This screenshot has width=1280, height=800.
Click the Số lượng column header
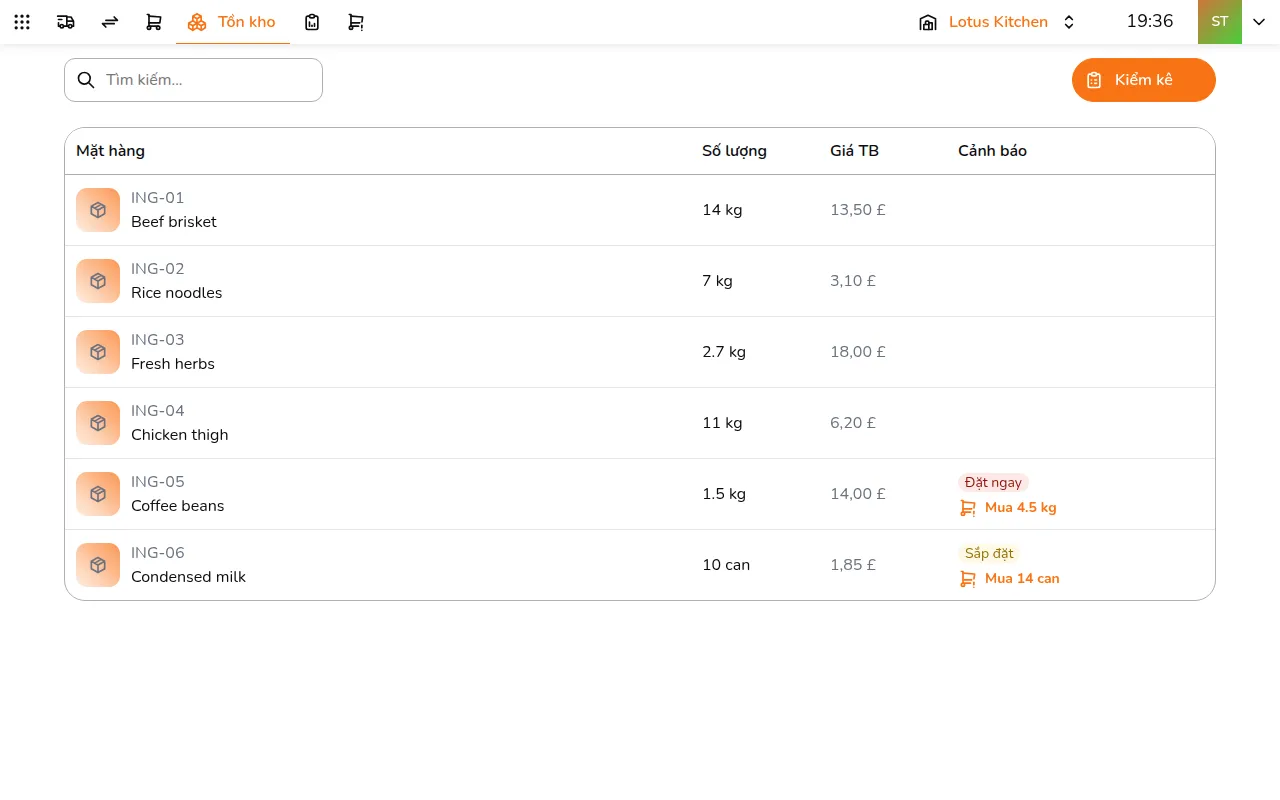coord(734,151)
